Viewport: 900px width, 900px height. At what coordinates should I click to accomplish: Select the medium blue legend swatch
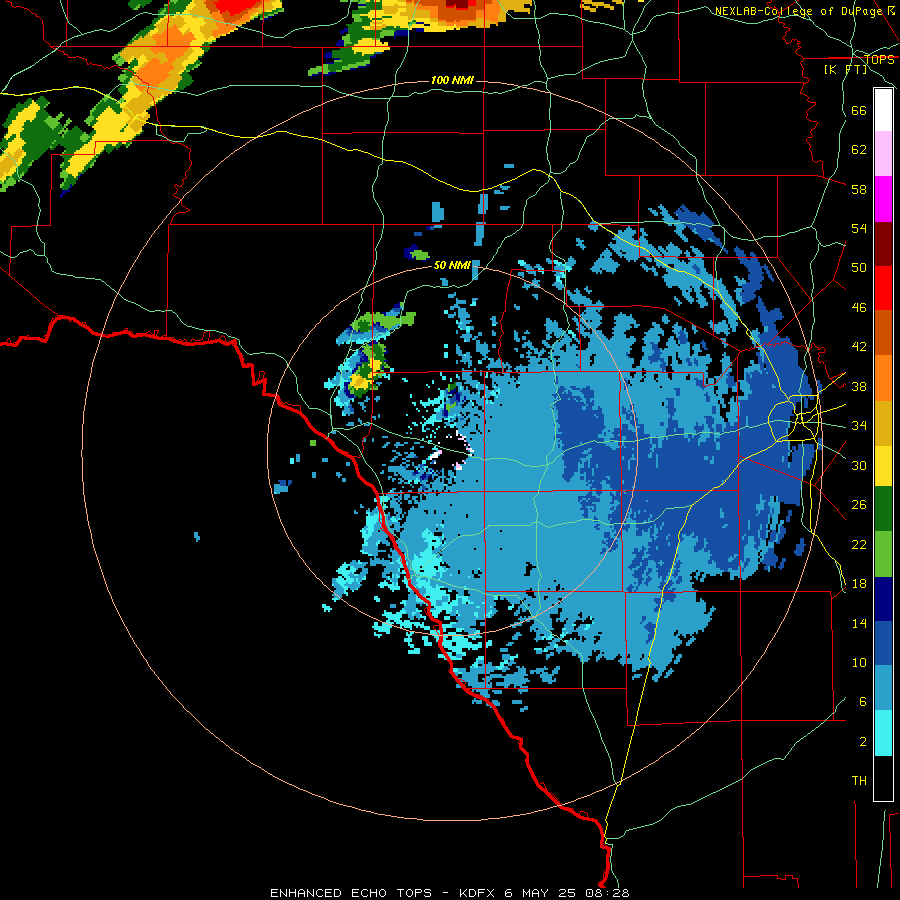pos(883,643)
